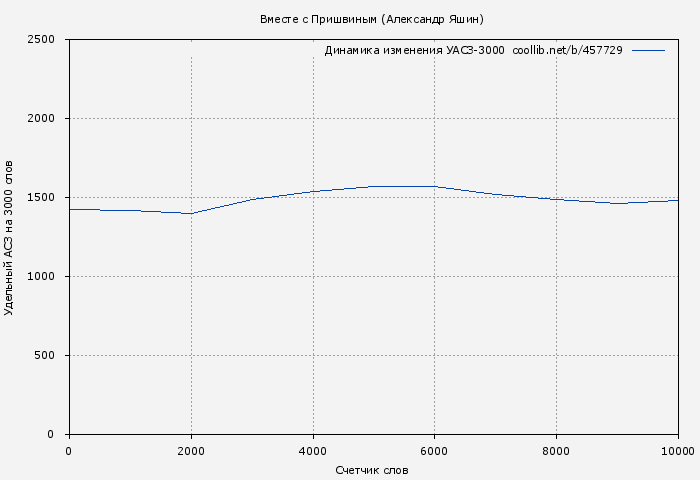This screenshot has height=480, width=700.
Task: Click the y-axis tick label 2000
Action: 47,119
